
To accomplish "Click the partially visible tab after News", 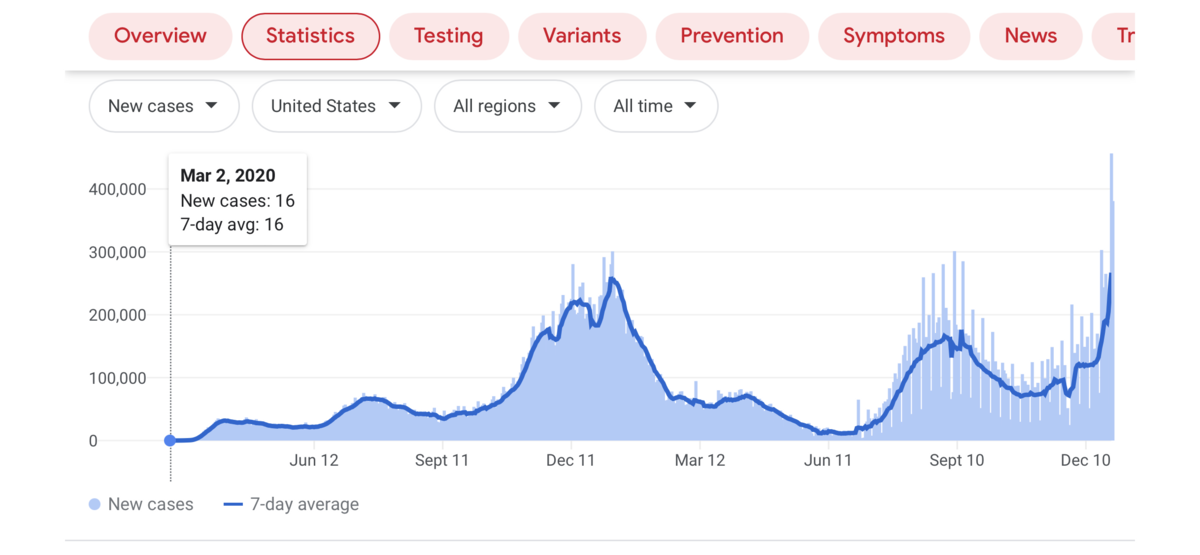I will (x=1124, y=36).
